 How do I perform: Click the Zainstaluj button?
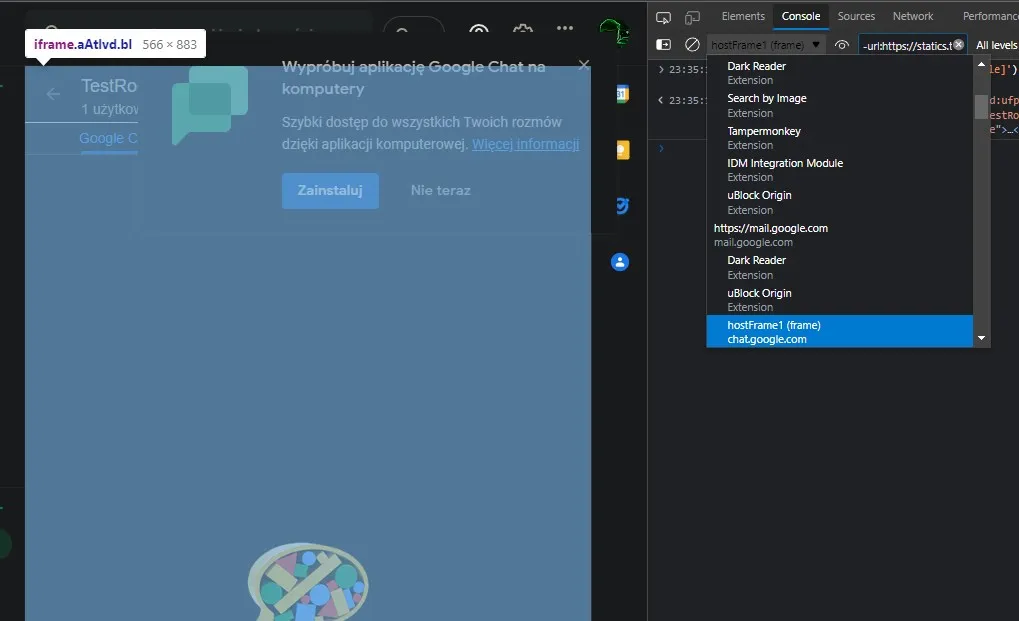[330, 190]
